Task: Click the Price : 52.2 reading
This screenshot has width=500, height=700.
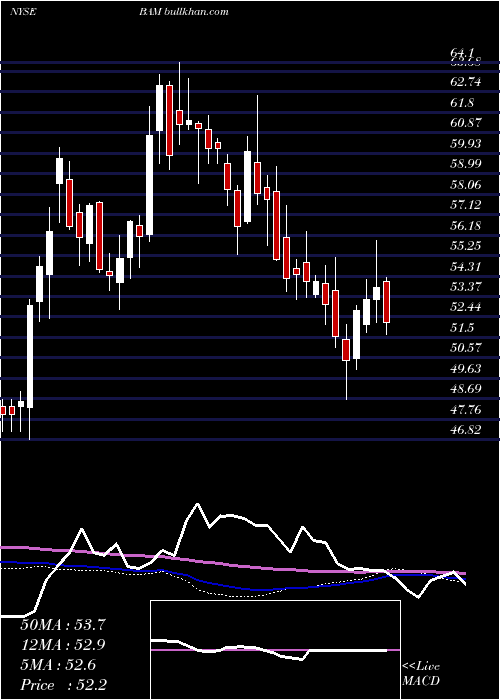Action: (63, 685)
